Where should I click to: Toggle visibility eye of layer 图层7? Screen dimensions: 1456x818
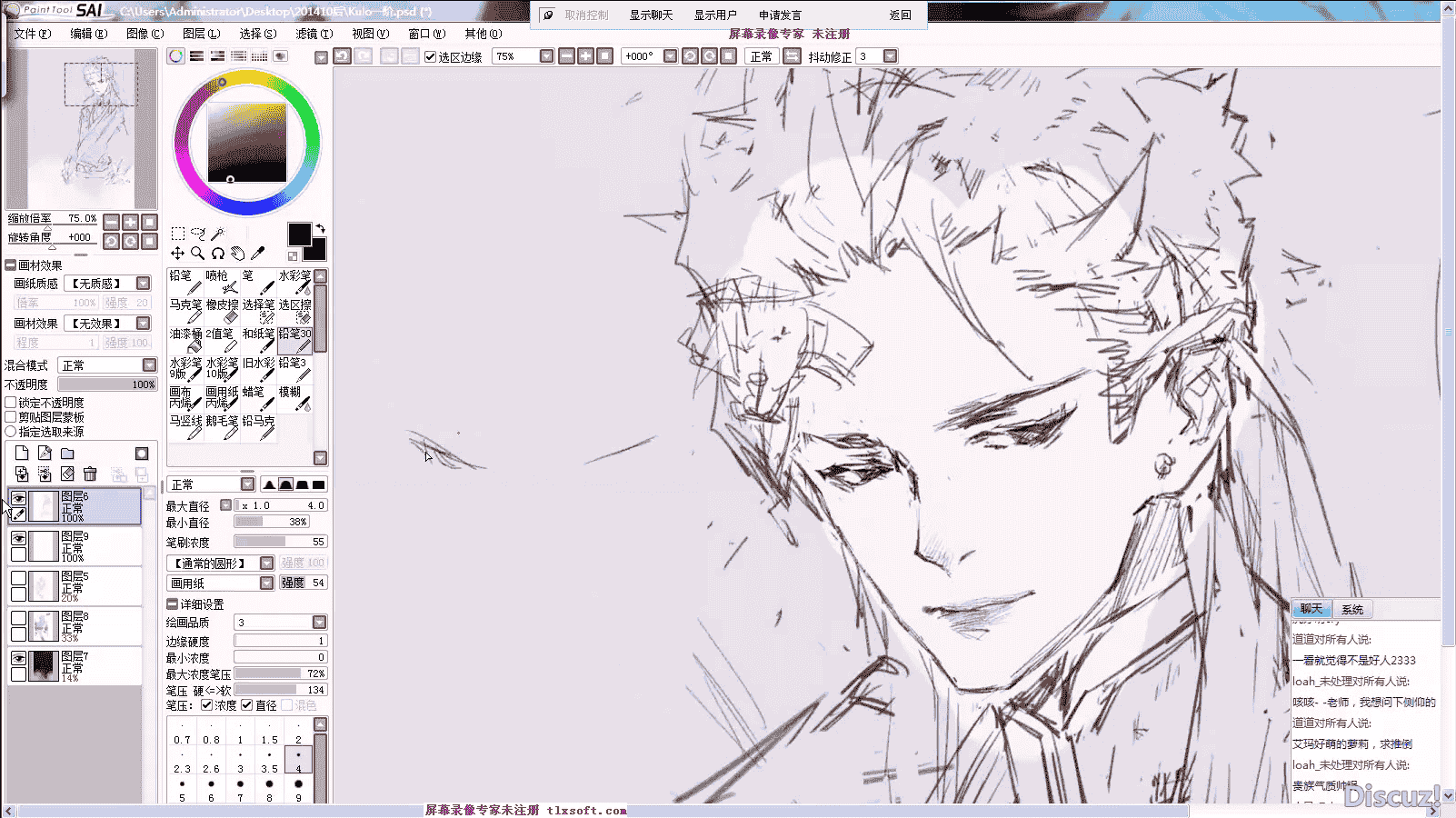[x=18, y=658]
